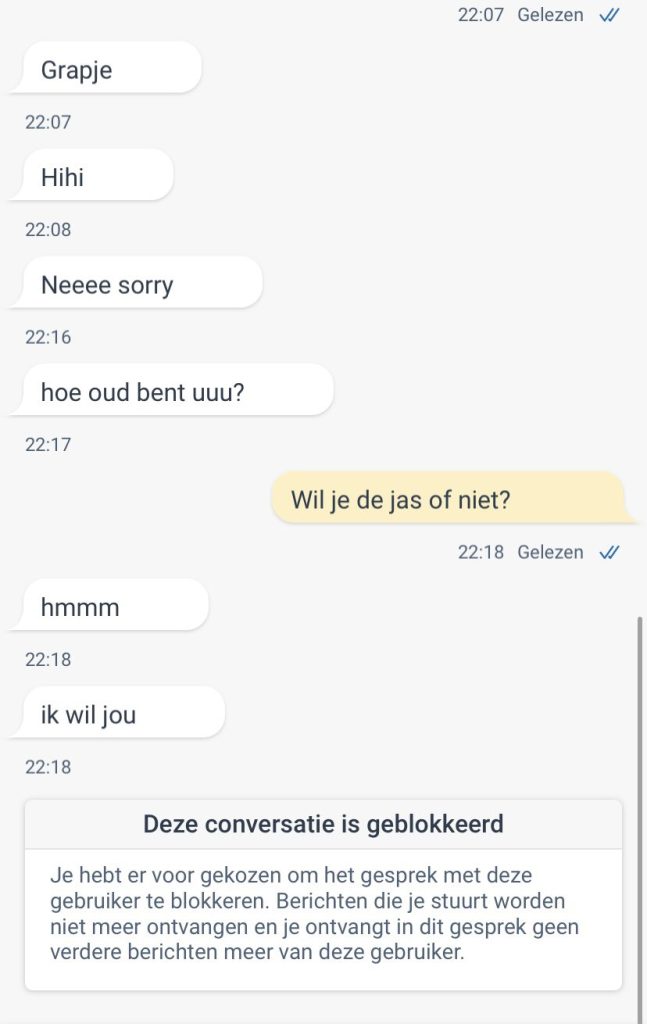Click the 22:08 timestamp under 'Hihi'
647x1024 pixels.
tap(48, 230)
